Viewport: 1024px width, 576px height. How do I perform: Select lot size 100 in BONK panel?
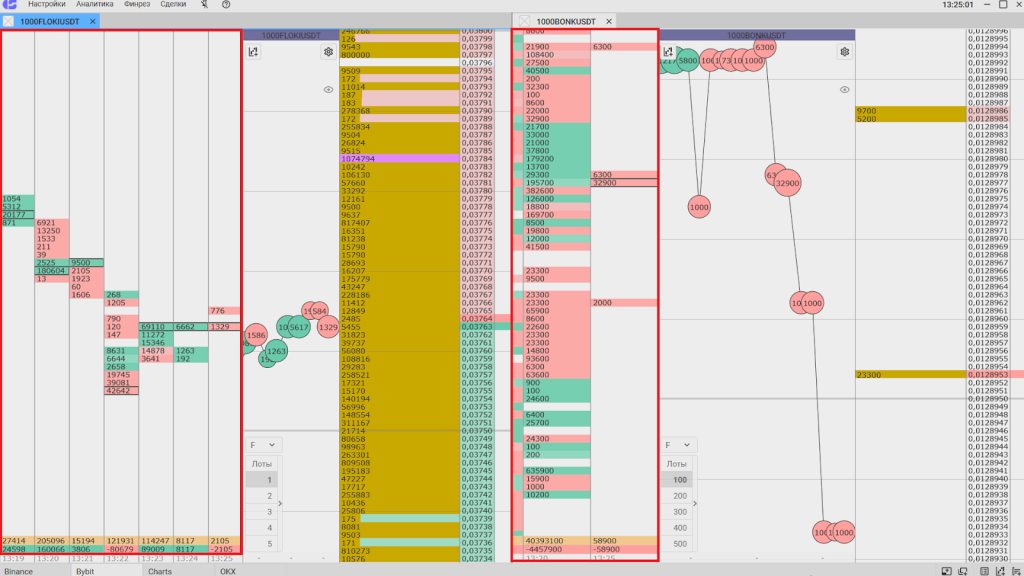tap(679, 480)
